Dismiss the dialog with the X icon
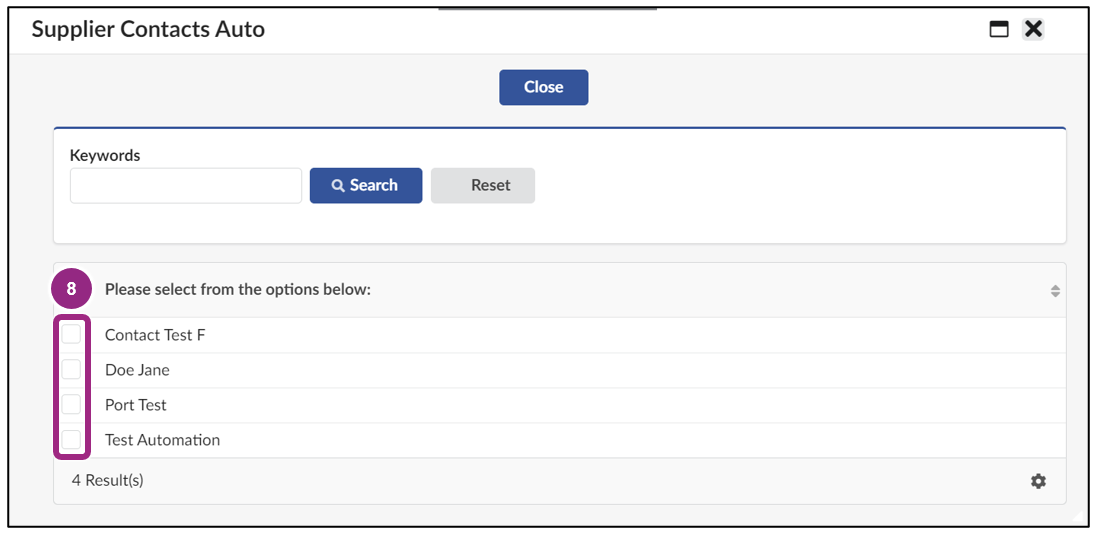 pyautogui.click(x=1034, y=29)
